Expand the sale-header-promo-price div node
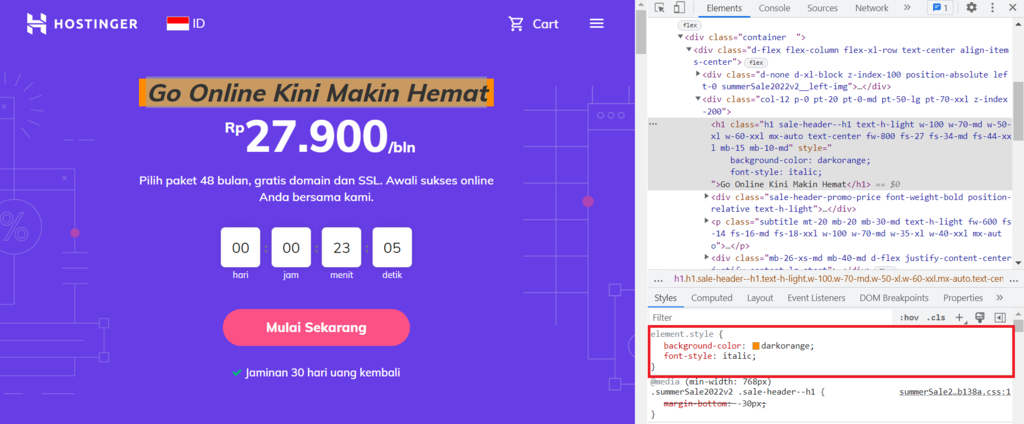 tap(707, 197)
